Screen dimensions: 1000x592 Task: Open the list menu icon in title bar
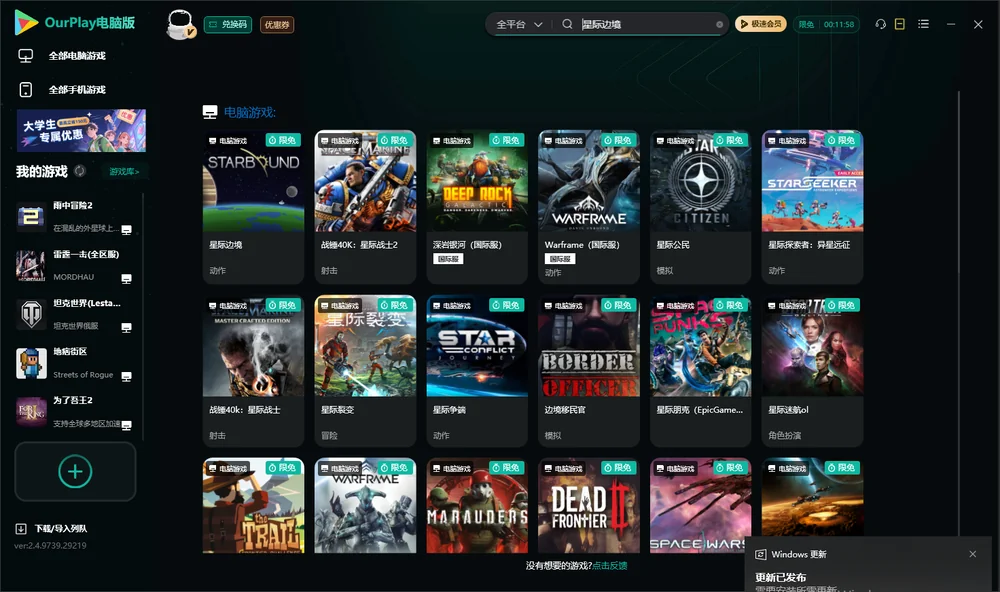click(923, 24)
